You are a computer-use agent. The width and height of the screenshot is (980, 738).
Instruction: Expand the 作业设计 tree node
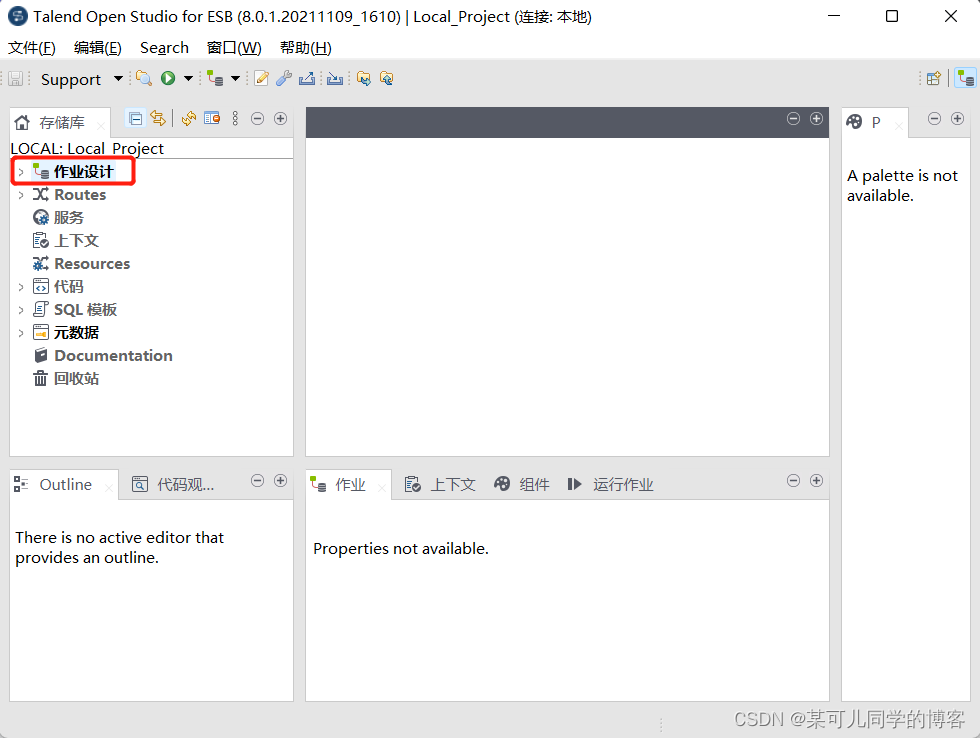21,172
